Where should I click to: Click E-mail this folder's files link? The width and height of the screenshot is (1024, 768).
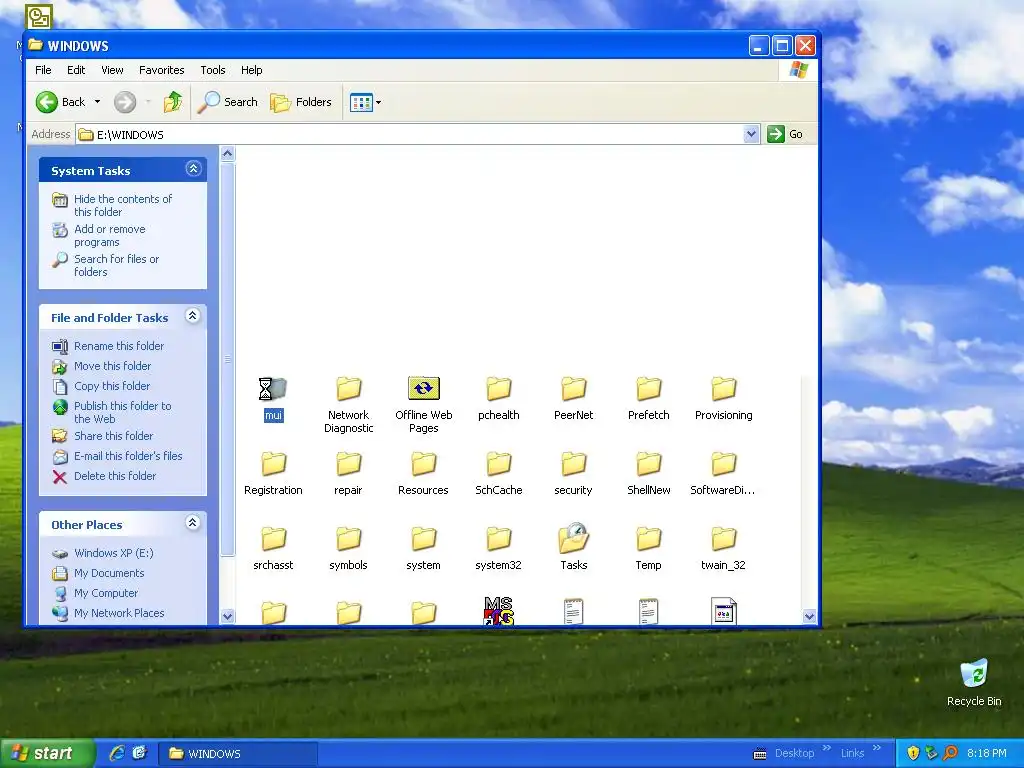(128, 456)
